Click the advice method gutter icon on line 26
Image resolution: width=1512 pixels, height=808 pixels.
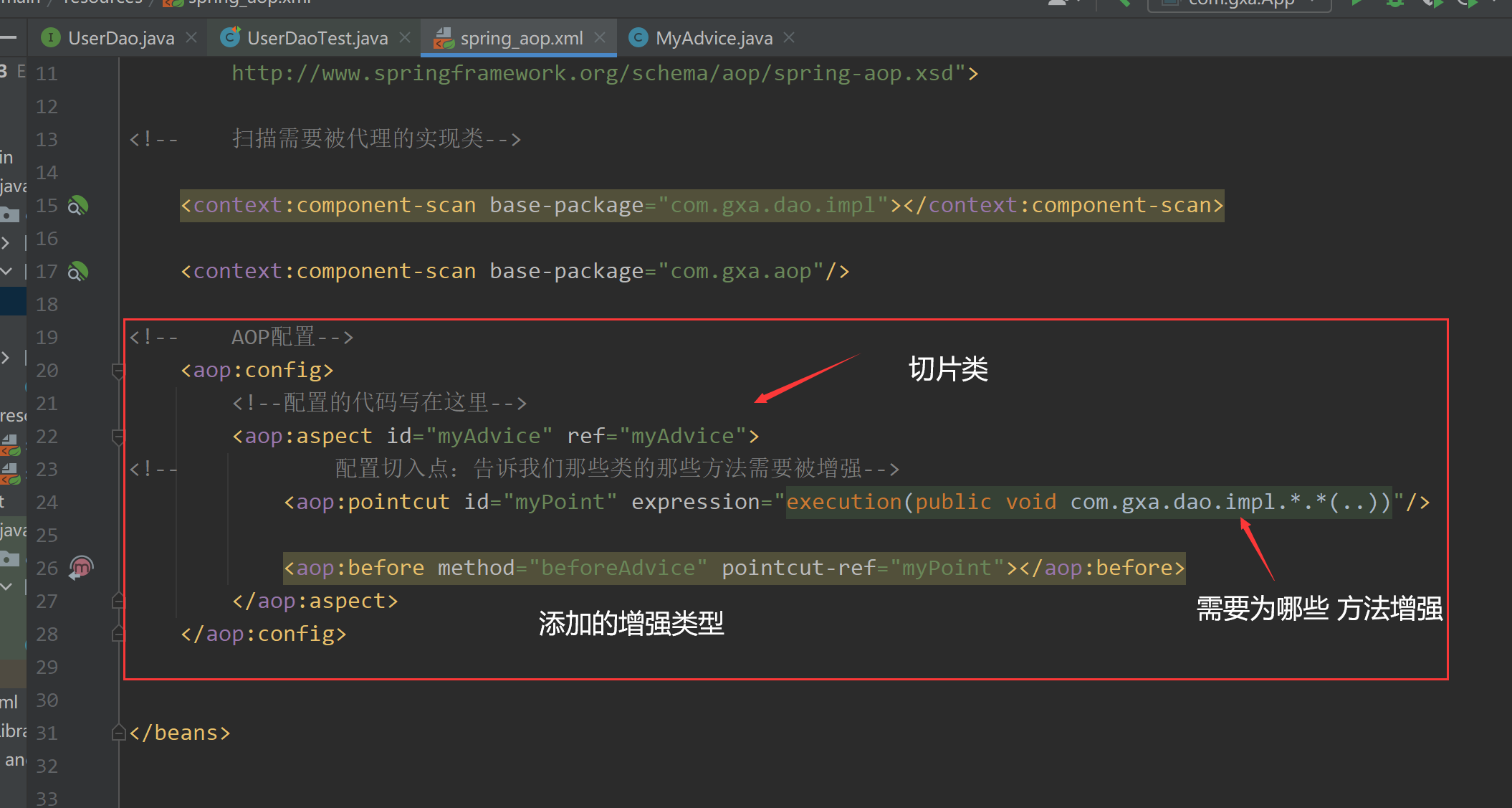tap(81, 567)
